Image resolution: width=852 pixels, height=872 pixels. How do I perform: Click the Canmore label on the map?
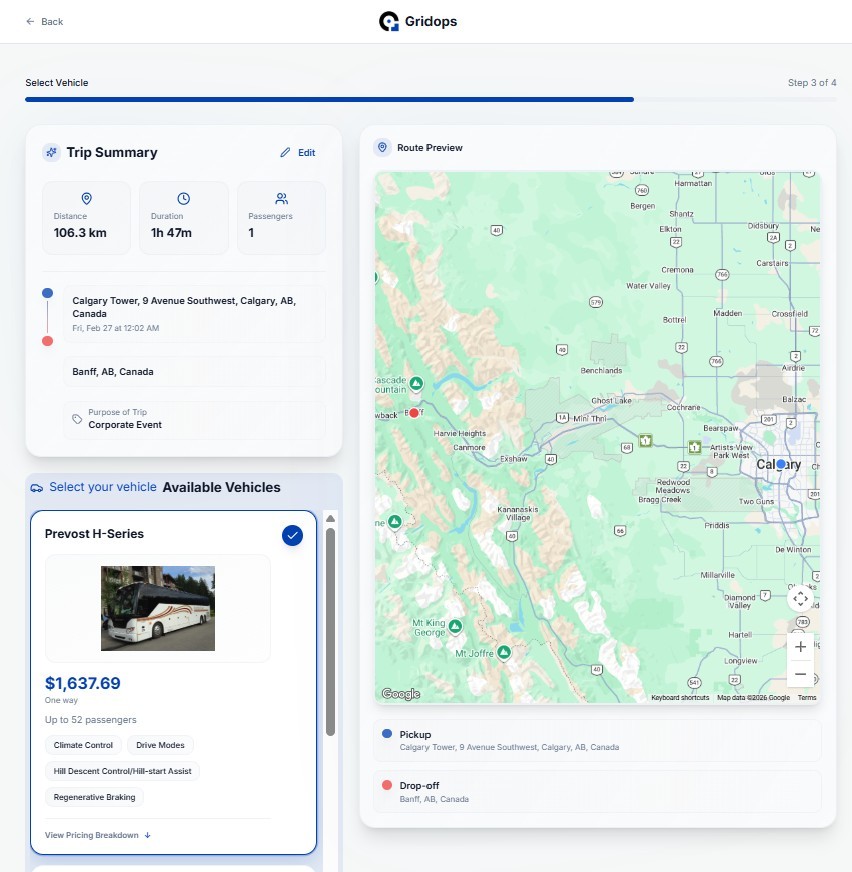tap(469, 447)
